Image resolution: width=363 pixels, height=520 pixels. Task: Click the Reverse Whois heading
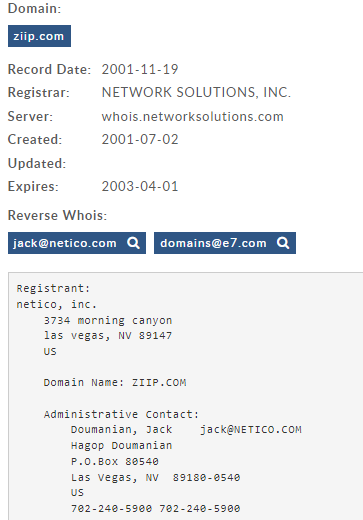(x=57, y=215)
